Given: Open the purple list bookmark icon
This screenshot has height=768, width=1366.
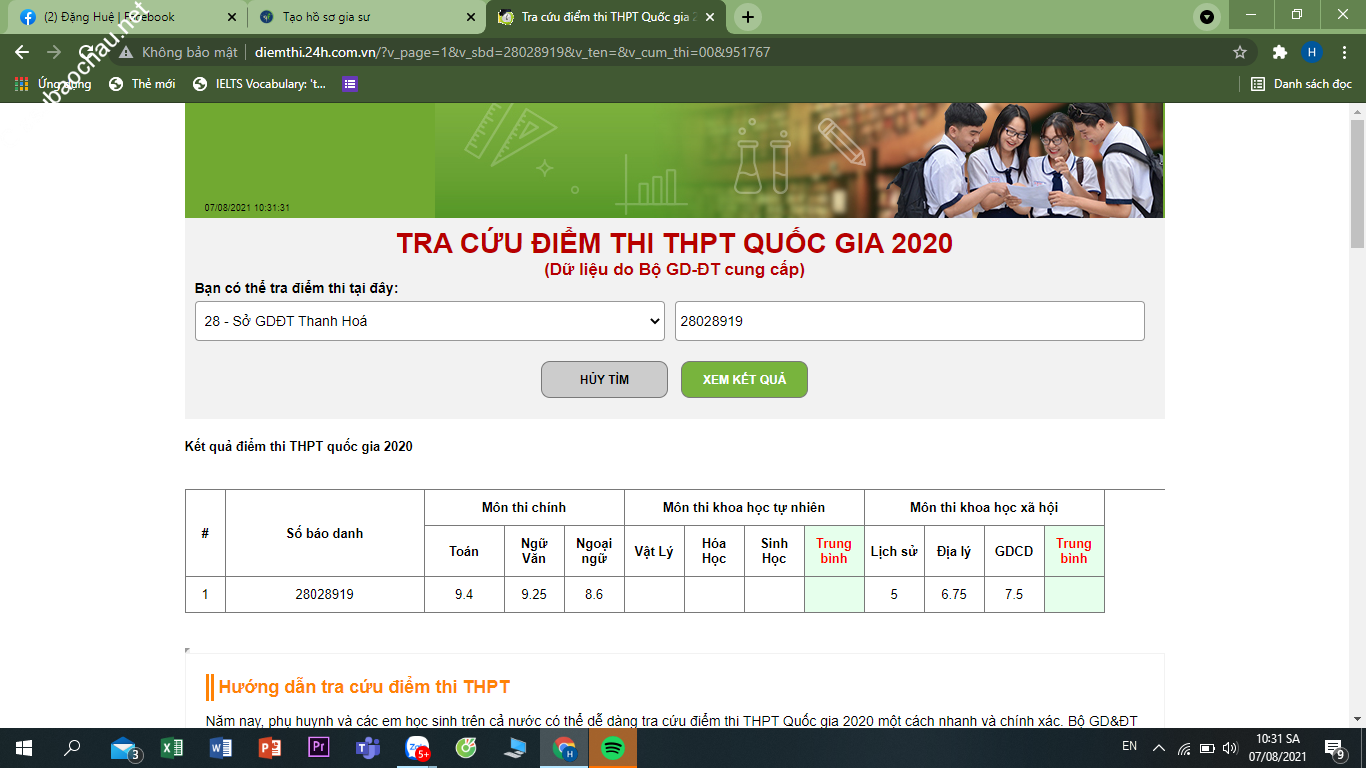Looking at the screenshot, I should pyautogui.click(x=349, y=84).
